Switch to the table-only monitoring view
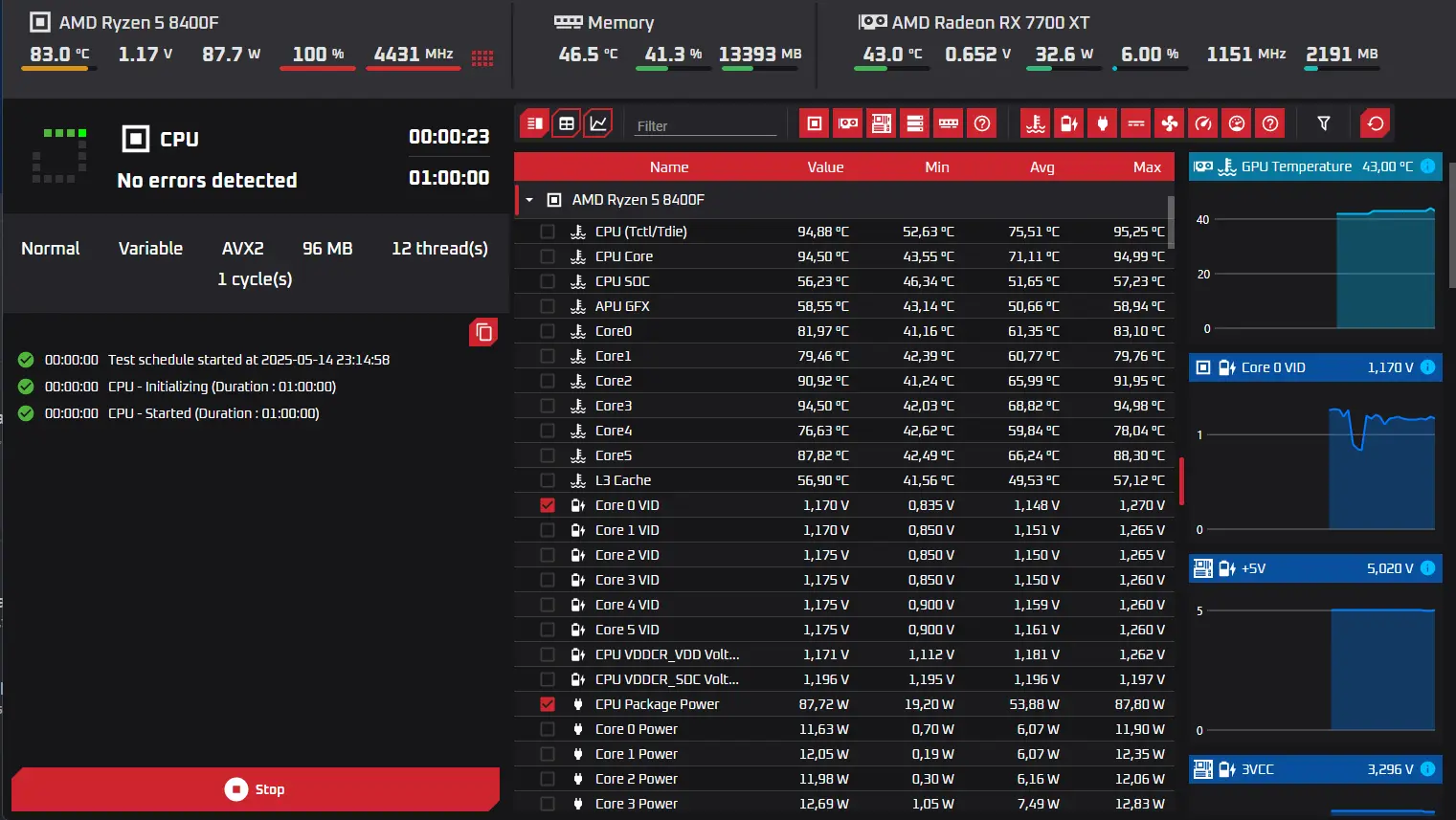This screenshot has width=1456, height=820. point(567,123)
